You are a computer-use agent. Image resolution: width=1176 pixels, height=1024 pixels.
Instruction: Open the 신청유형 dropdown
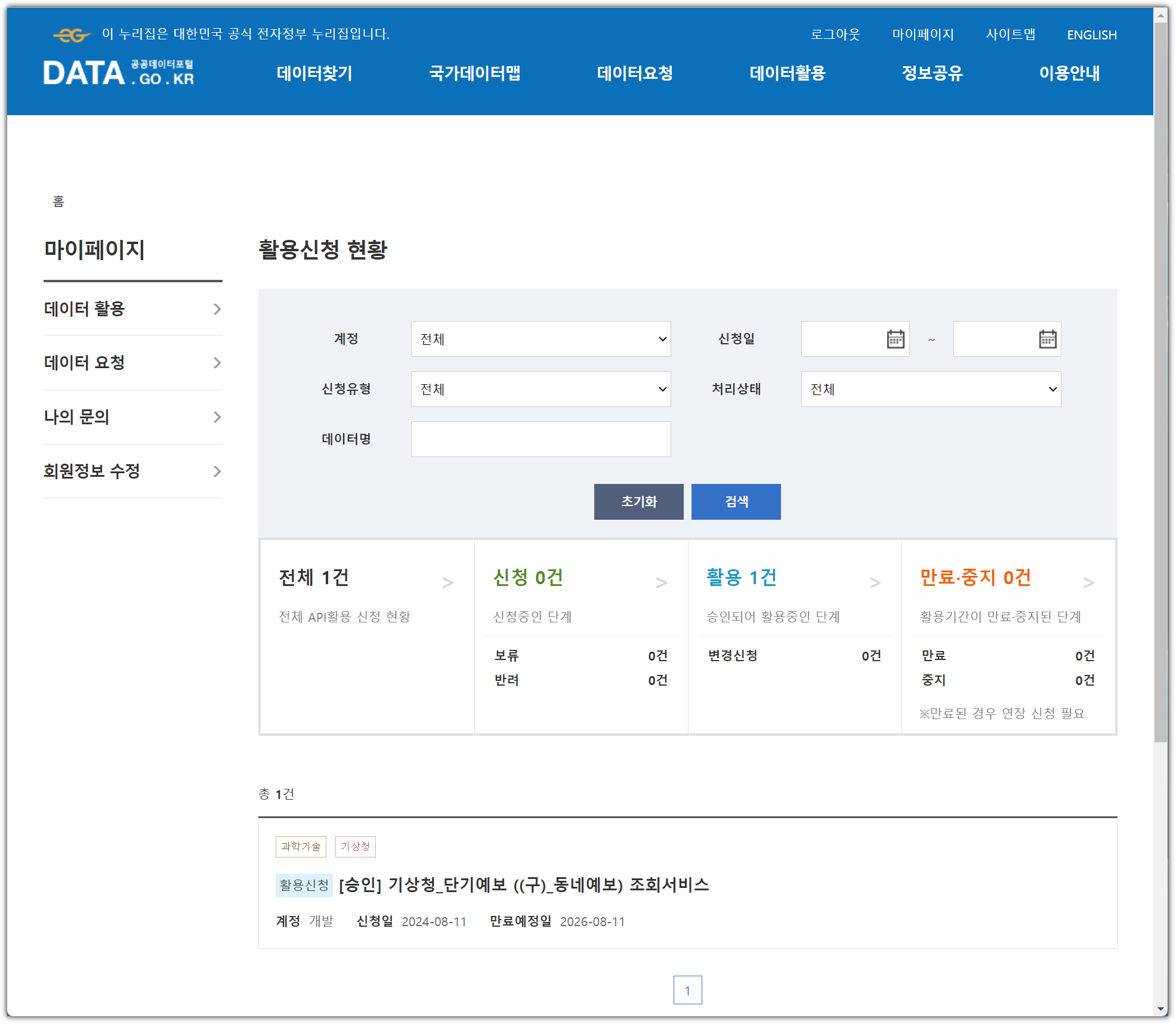(x=541, y=389)
